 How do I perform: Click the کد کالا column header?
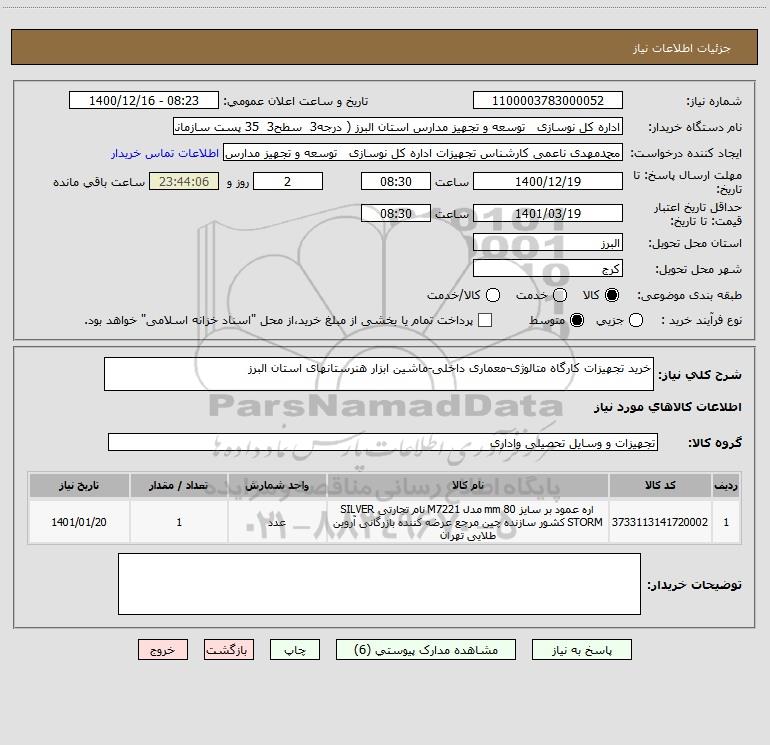(x=660, y=485)
